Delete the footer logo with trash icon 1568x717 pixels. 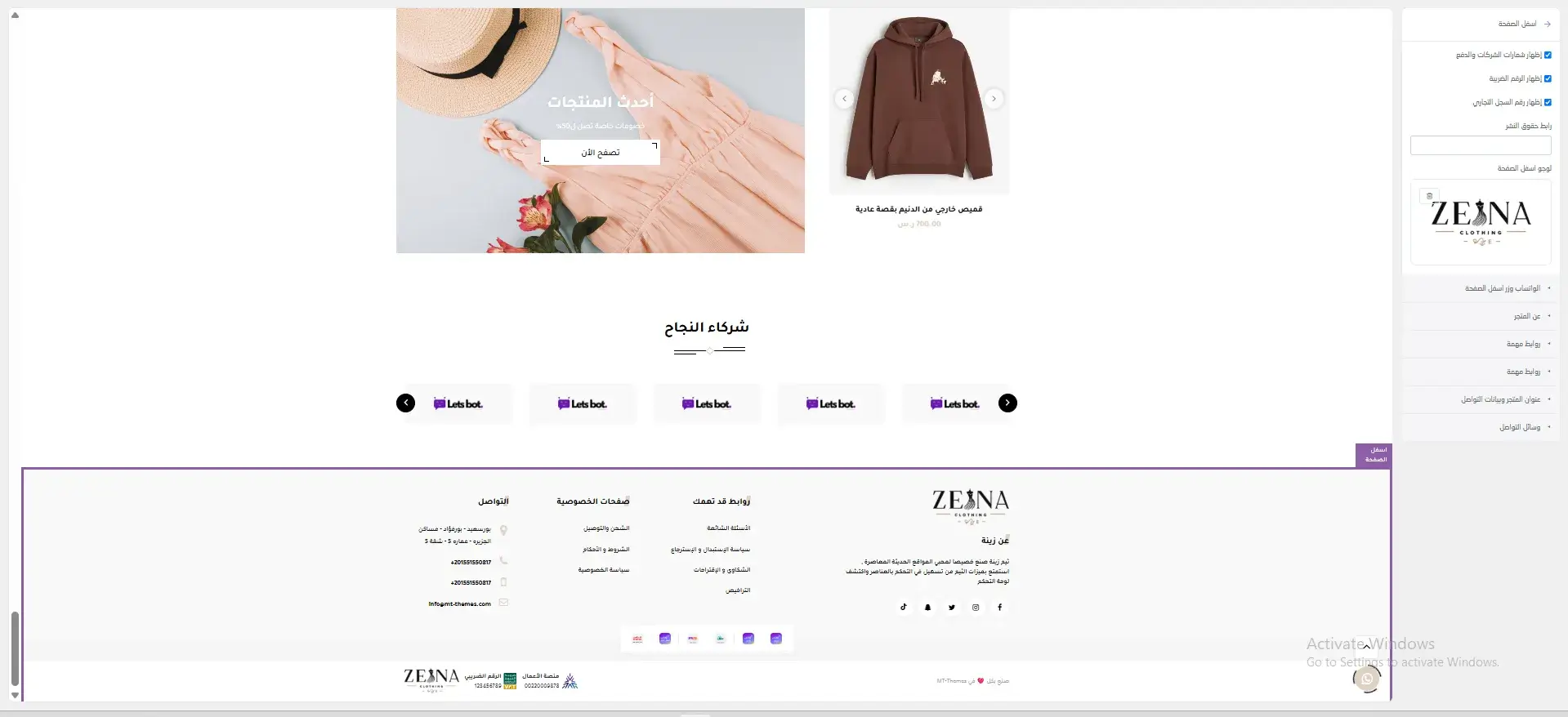coord(1429,196)
